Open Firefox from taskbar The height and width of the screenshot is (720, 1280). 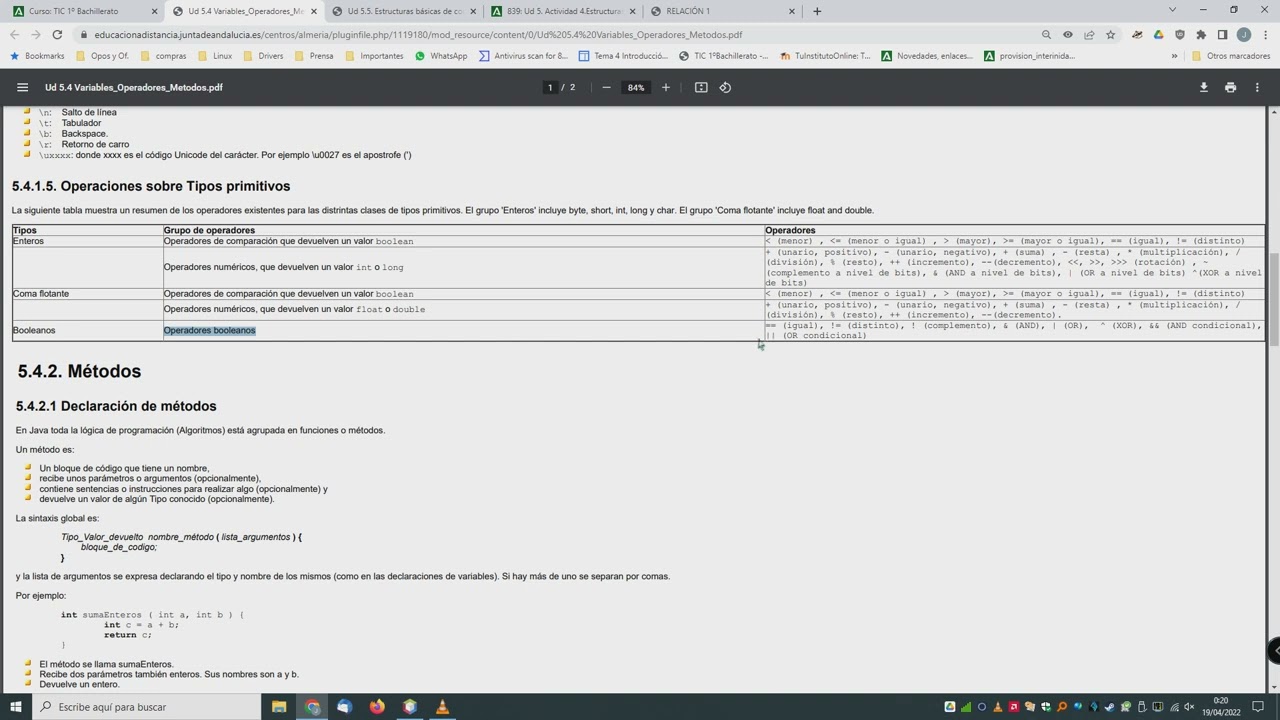pyautogui.click(x=377, y=707)
